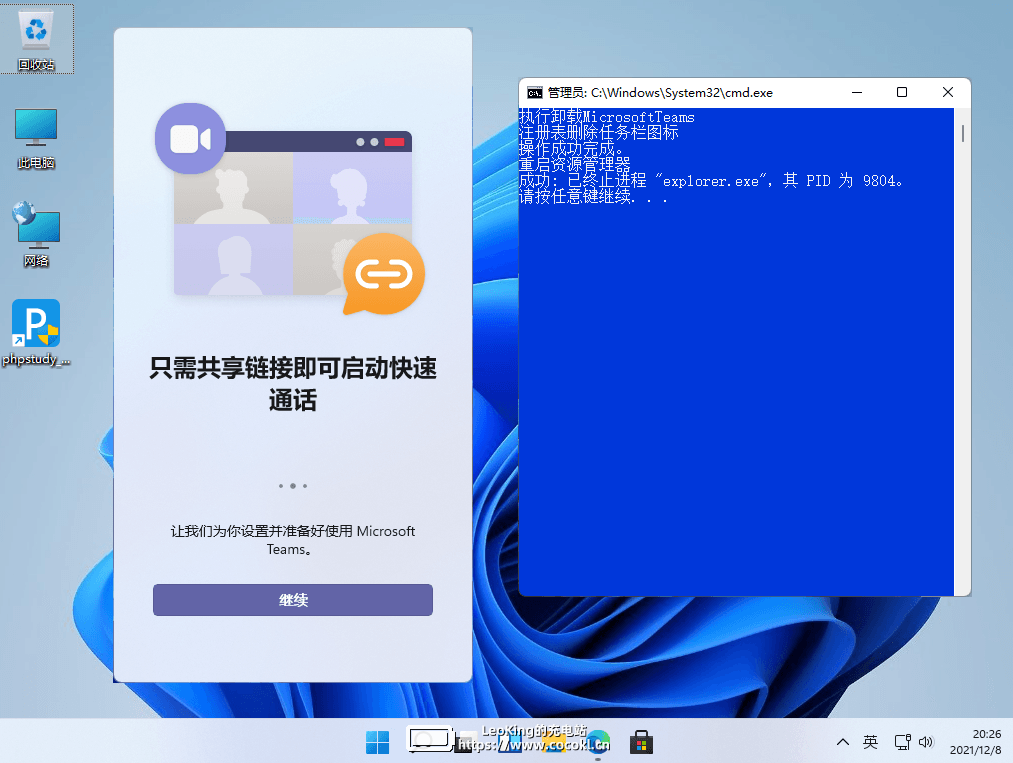Click the explorer.exe PID 9804 line in cmd

[x=711, y=180]
